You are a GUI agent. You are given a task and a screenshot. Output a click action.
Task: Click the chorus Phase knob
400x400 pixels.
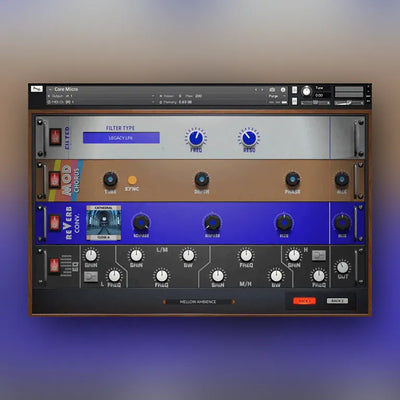tap(292, 179)
